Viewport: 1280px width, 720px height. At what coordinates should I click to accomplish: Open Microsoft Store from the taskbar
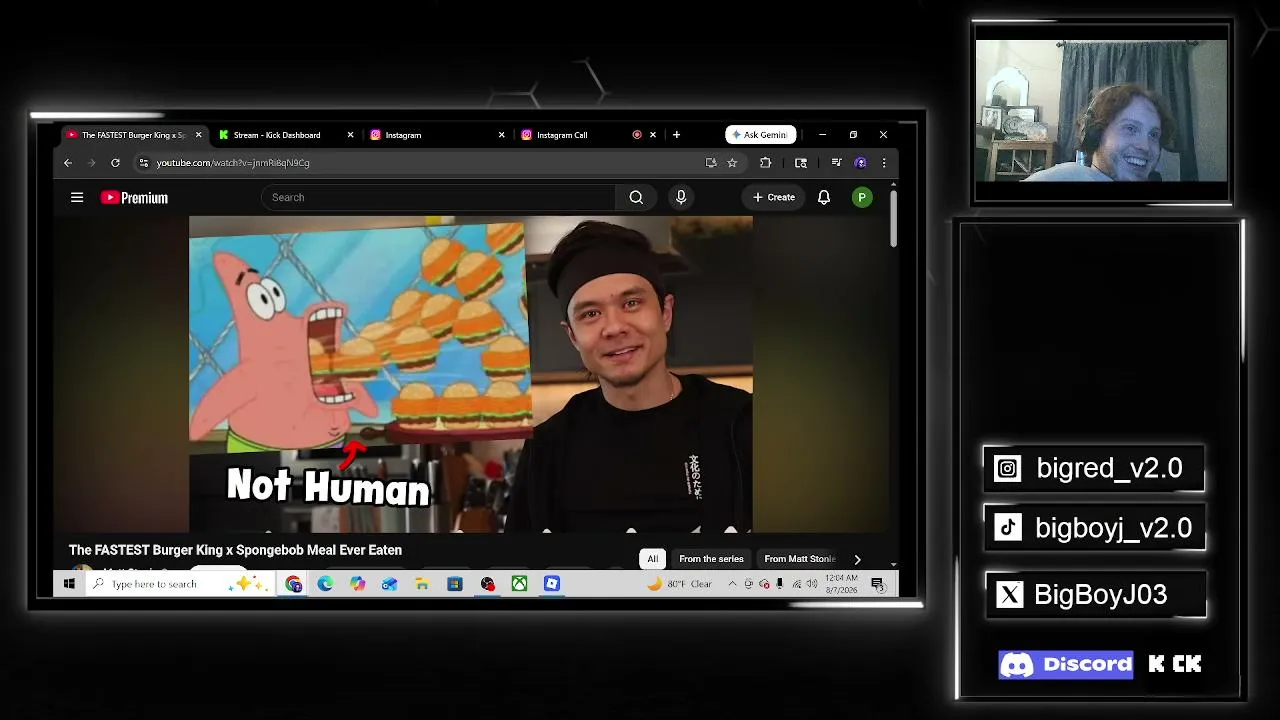pyautogui.click(x=455, y=584)
